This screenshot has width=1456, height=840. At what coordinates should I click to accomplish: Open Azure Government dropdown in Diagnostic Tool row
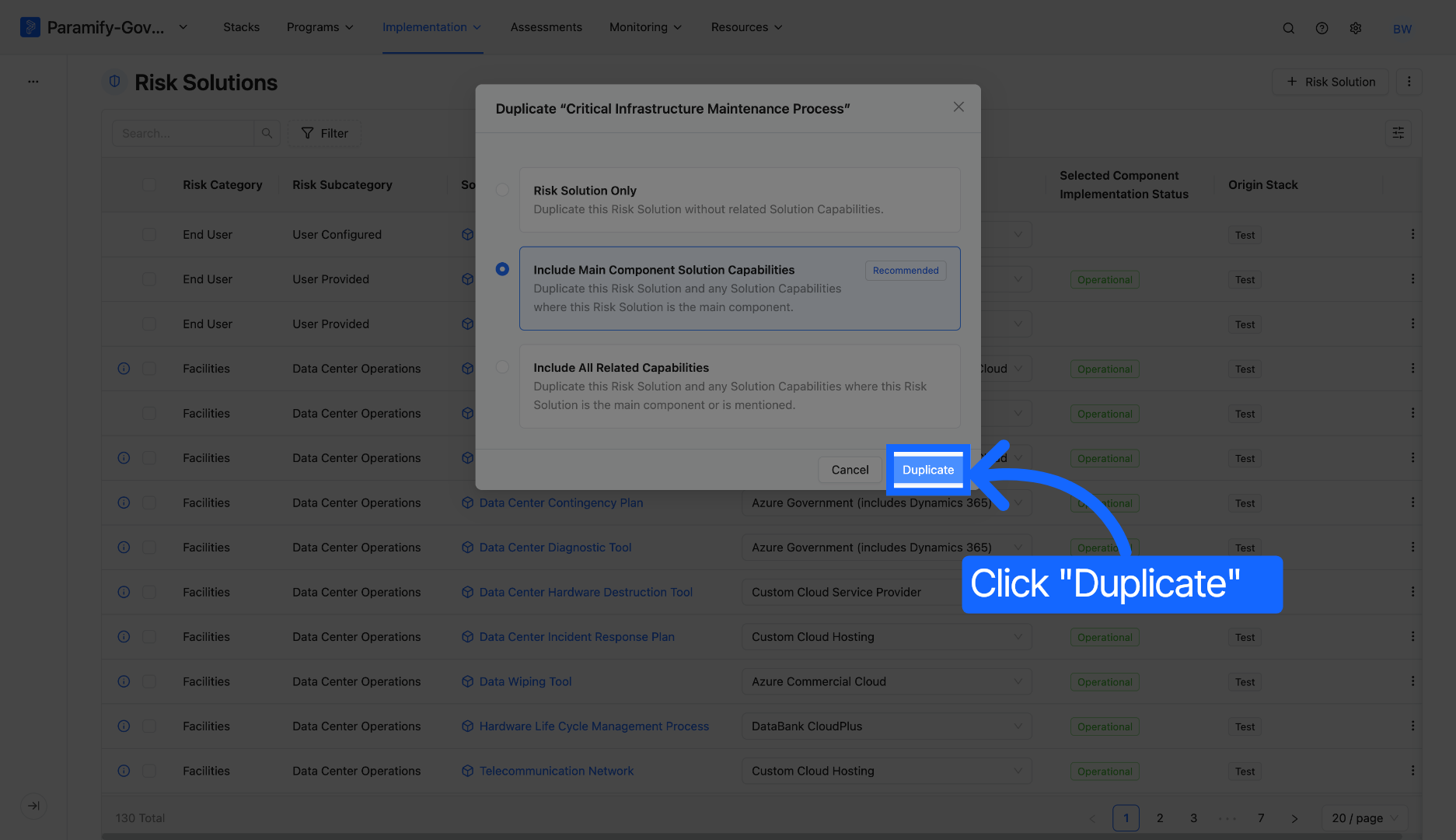[x=886, y=548]
